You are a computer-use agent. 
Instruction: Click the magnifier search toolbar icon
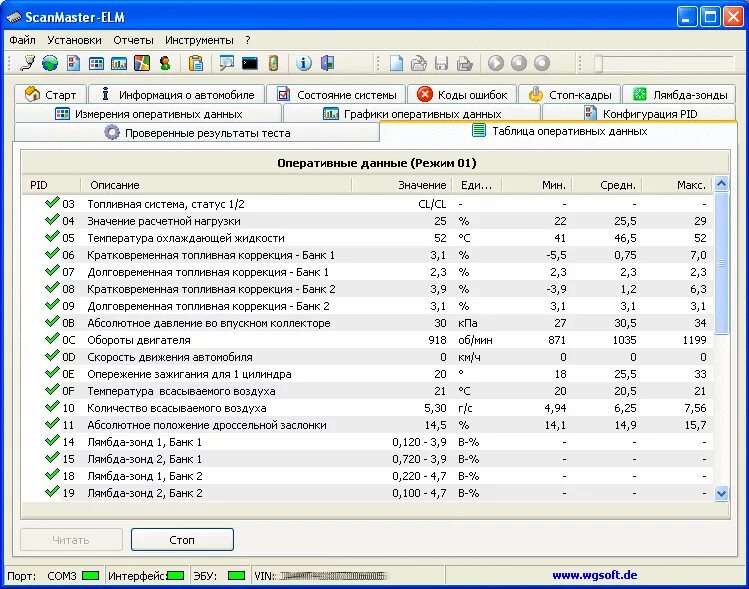click(226, 63)
